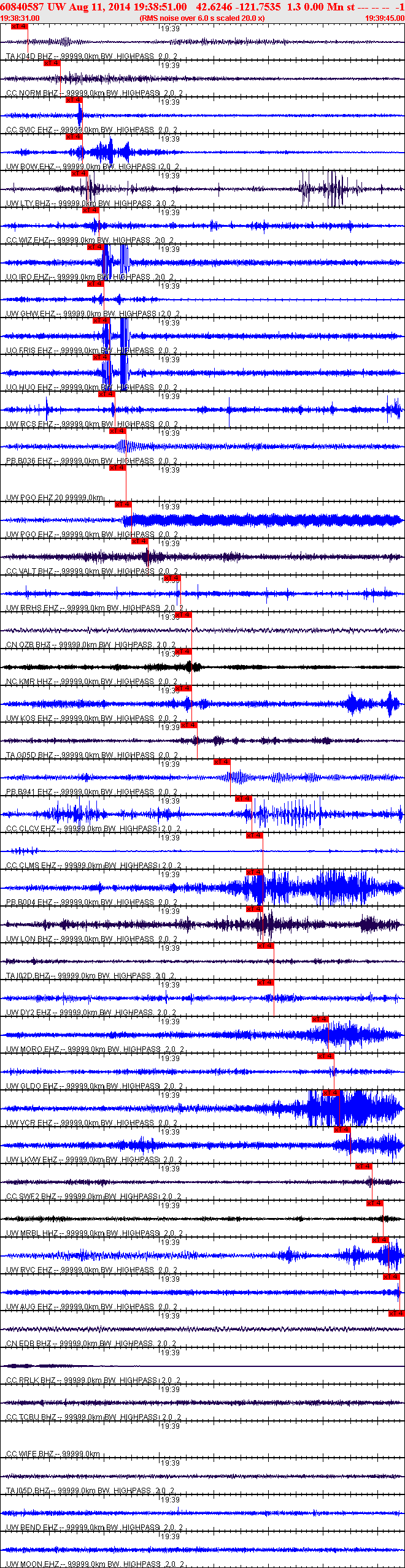Click the UW KOS EHZ station label
The width and height of the screenshot is (405, 1568).
coord(92,718)
